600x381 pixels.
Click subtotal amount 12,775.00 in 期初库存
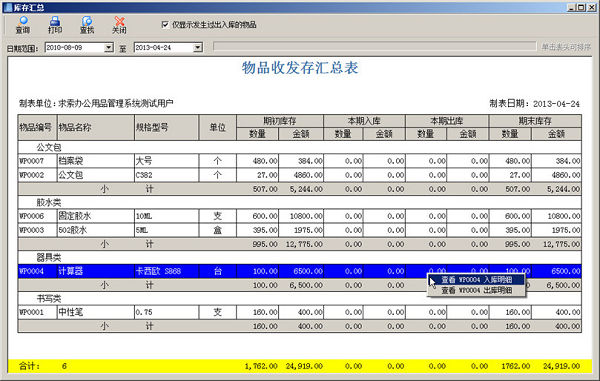point(304,244)
